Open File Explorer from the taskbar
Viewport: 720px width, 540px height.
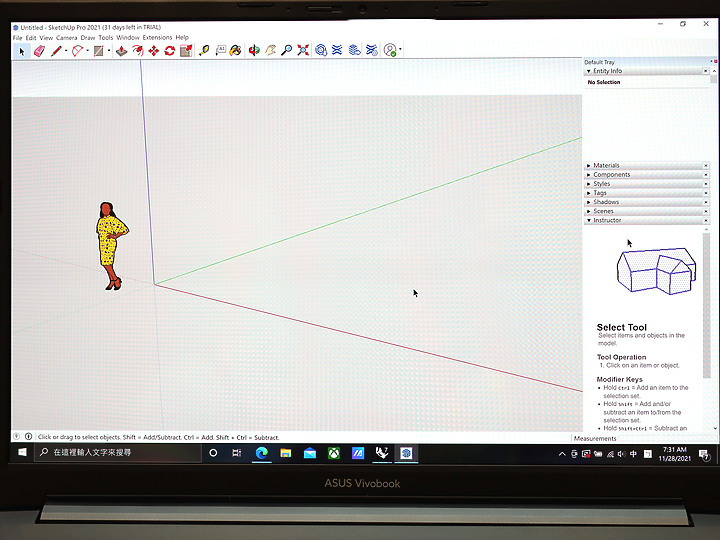tap(286, 454)
